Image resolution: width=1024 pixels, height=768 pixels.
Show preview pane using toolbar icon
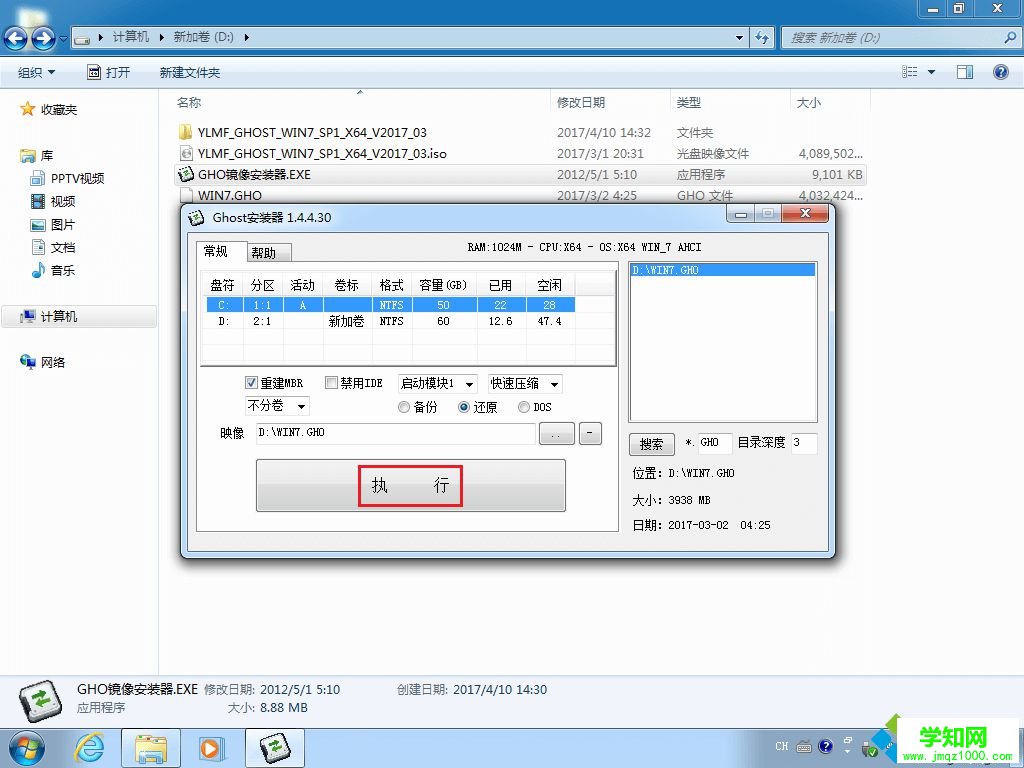click(x=965, y=71)
